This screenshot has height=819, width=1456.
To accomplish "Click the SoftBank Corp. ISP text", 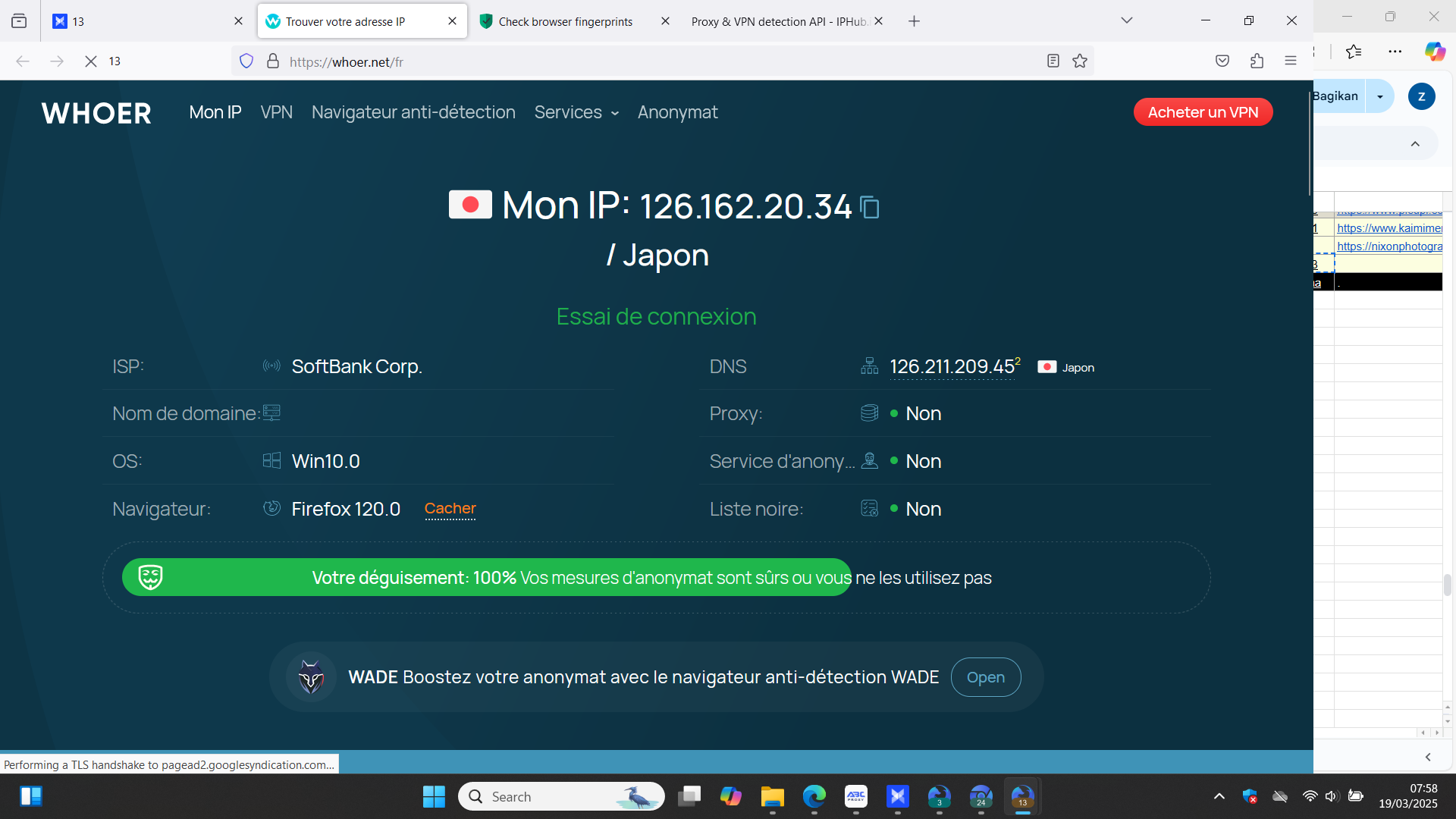I will click(357, 367).
